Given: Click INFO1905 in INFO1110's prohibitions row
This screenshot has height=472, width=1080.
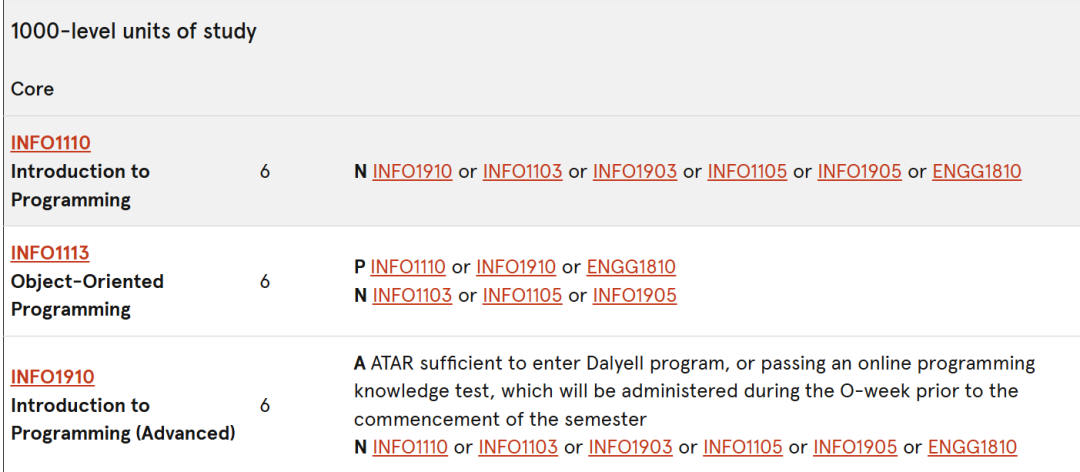Looking at the screenshot, I should 860,172.
